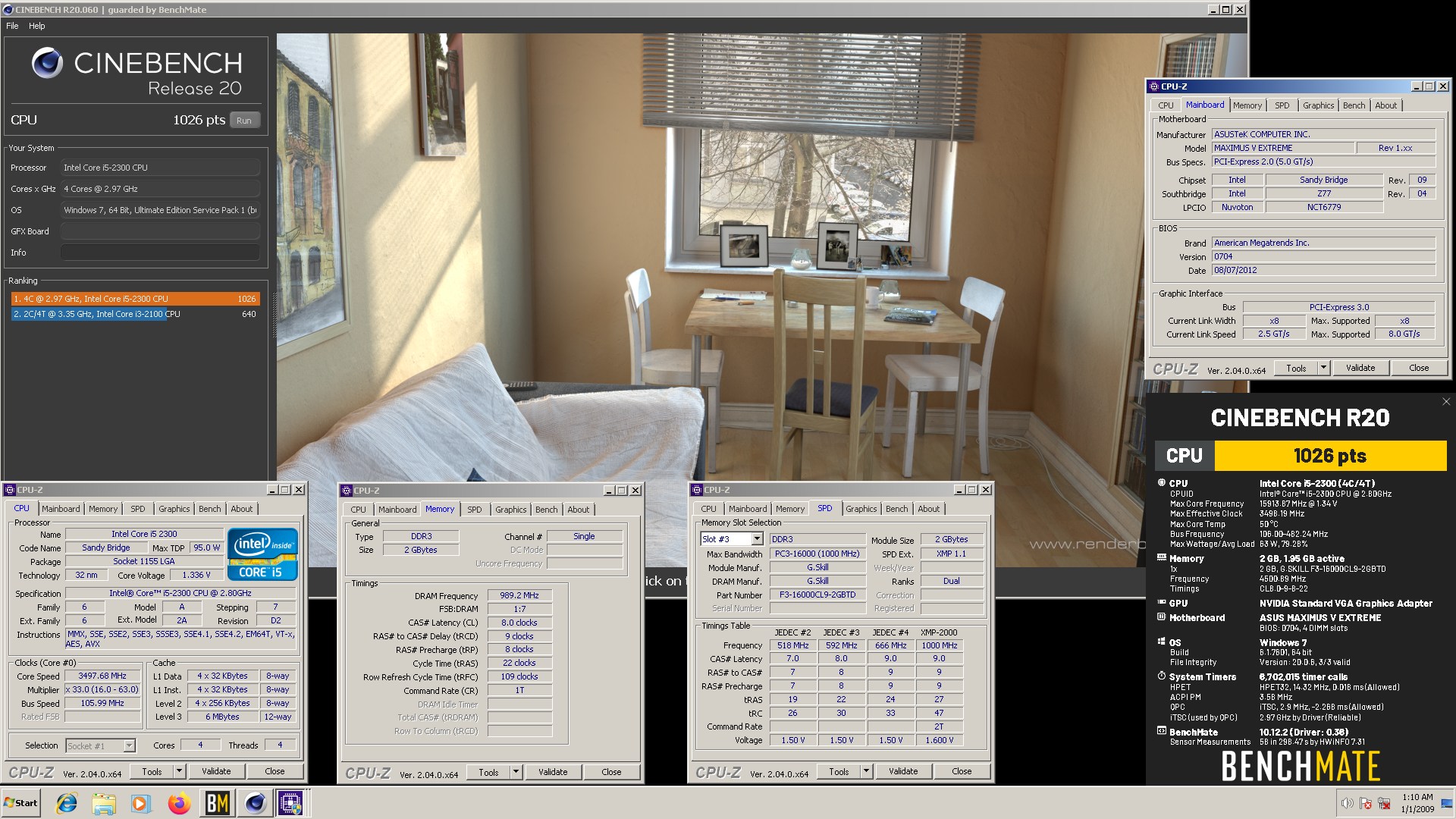1456x819 pixels.
Task: Open Slot #3 memory slot selection dropdown
Action: [x=756, y=539]
